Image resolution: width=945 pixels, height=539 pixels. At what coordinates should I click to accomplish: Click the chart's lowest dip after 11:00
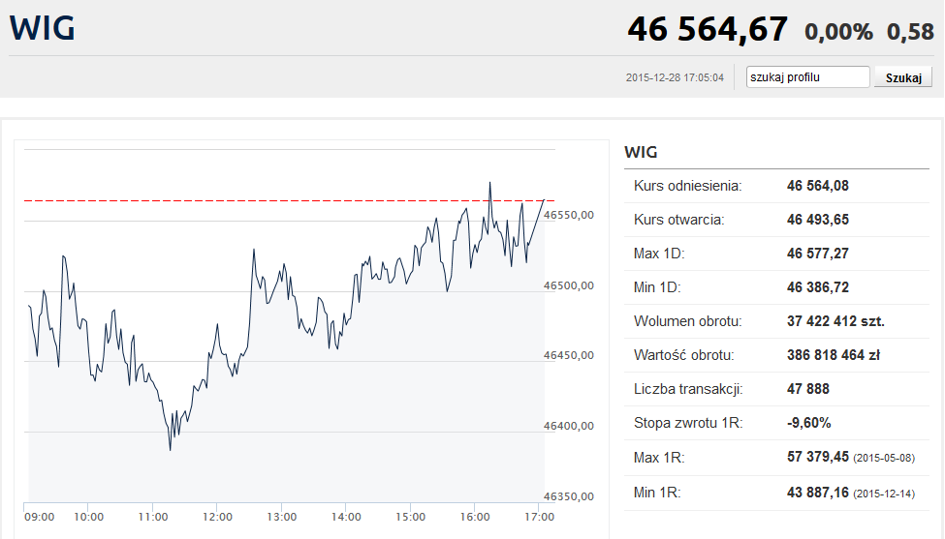170,449
